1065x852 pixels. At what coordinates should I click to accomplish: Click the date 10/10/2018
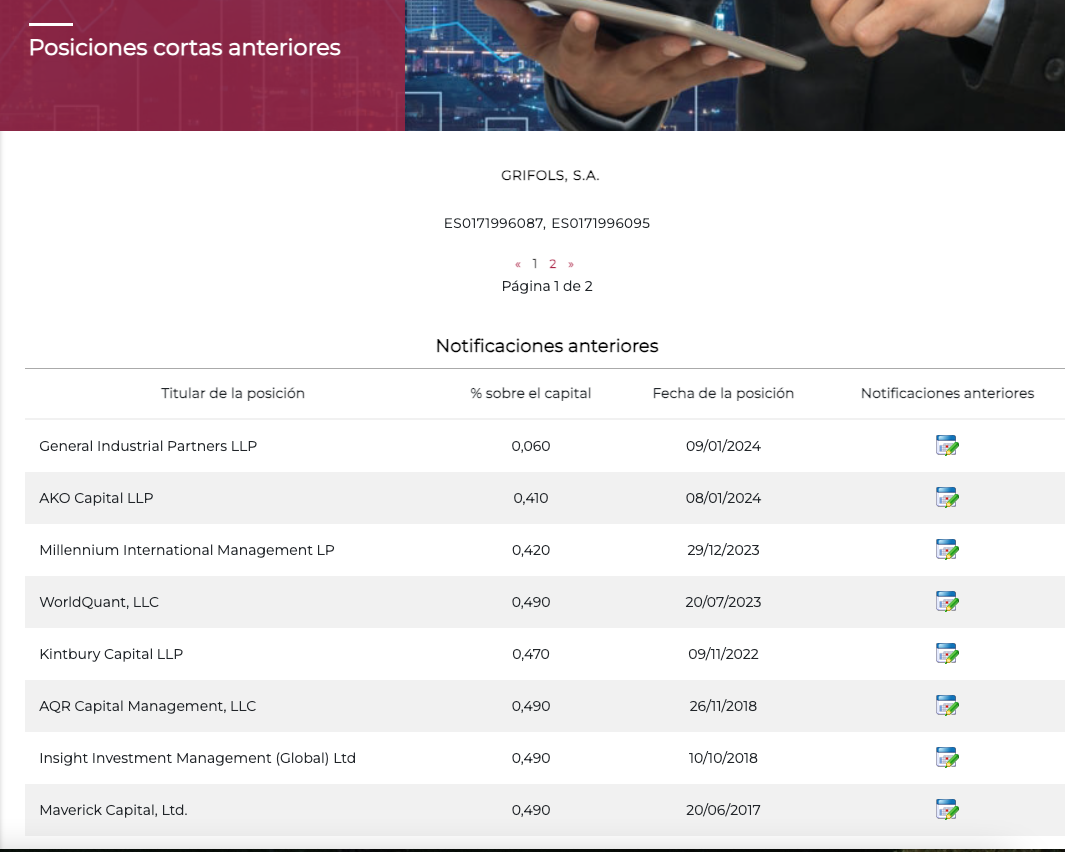pos(723,758)
